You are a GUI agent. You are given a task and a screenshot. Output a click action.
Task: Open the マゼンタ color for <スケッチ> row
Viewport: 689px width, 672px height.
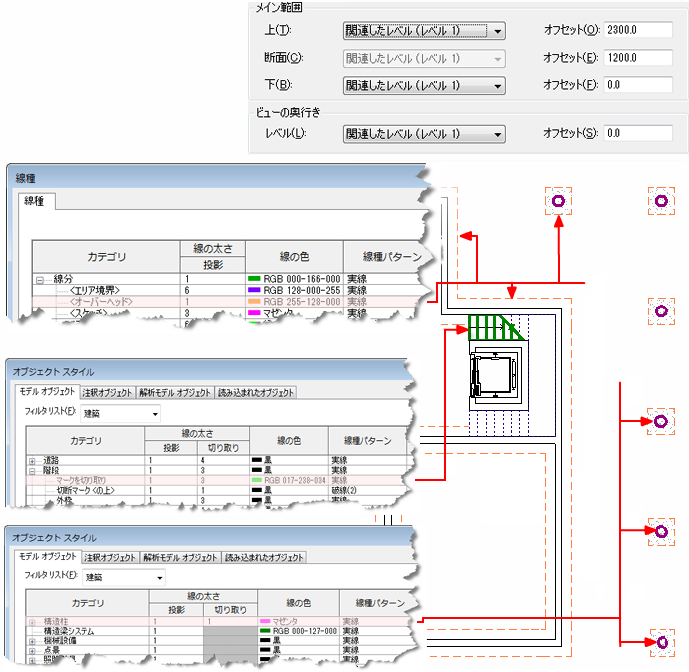(x=294, y=313)
